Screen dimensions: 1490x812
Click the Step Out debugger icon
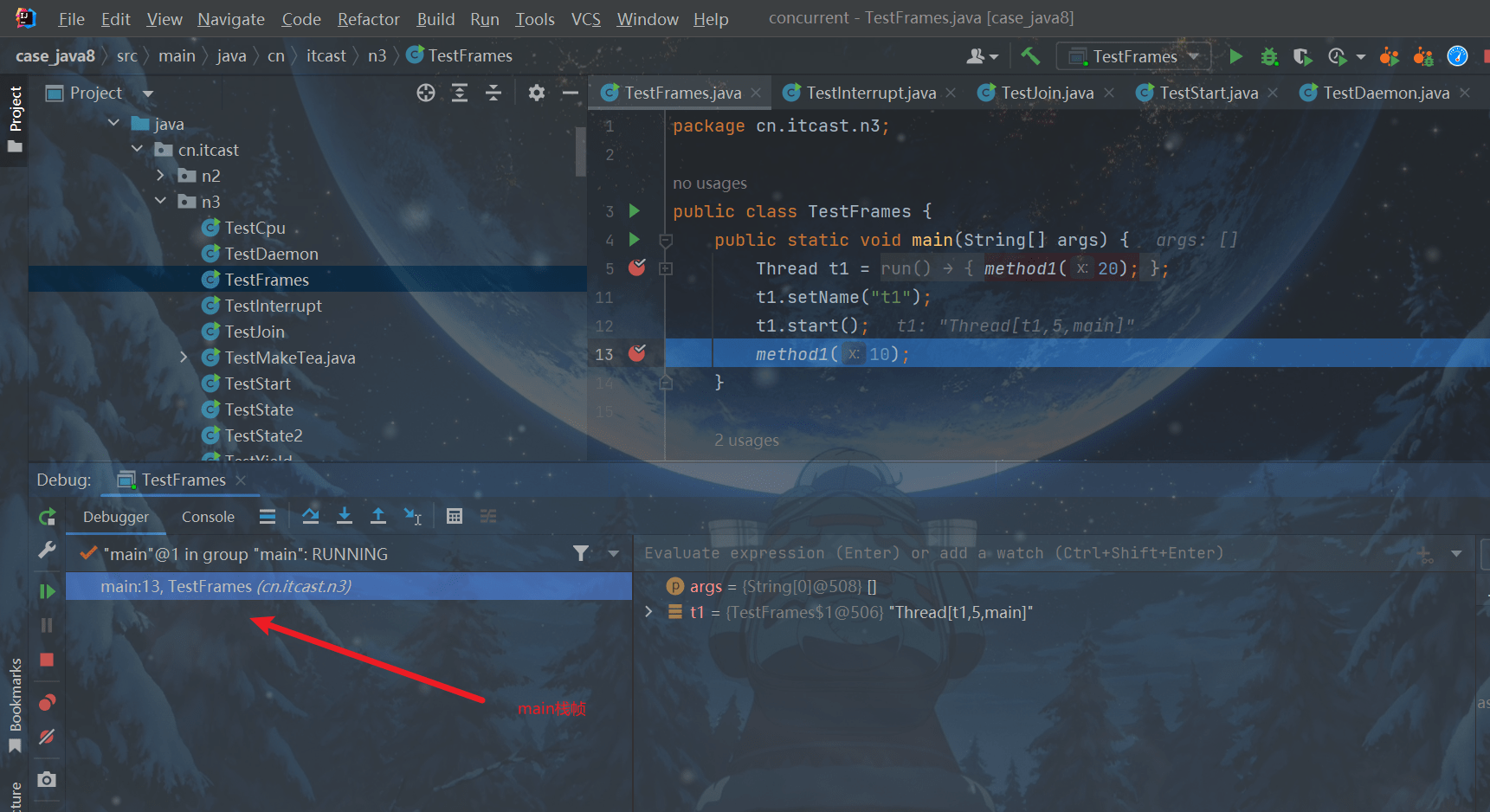378,516
